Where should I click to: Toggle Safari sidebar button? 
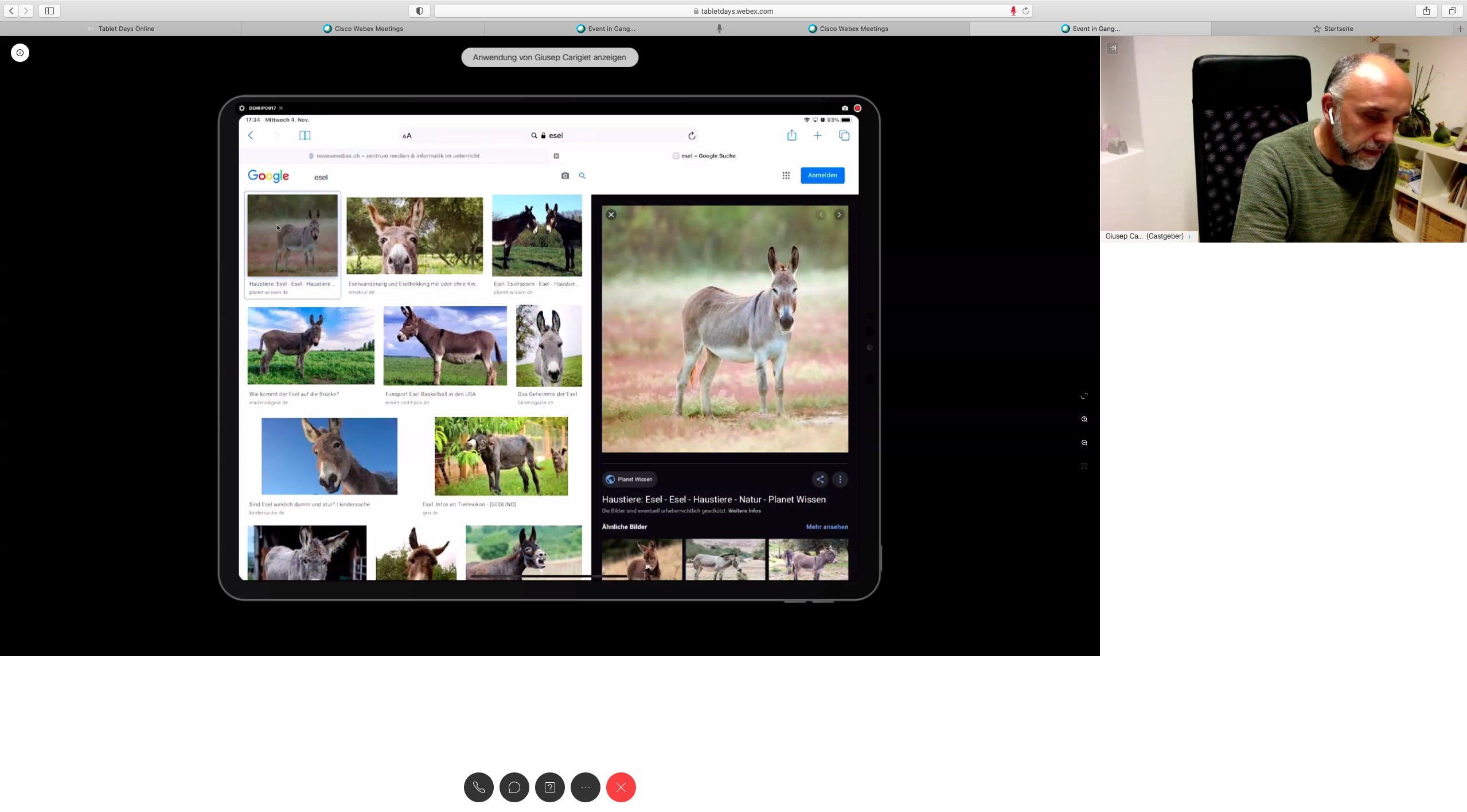click(49, 11)
